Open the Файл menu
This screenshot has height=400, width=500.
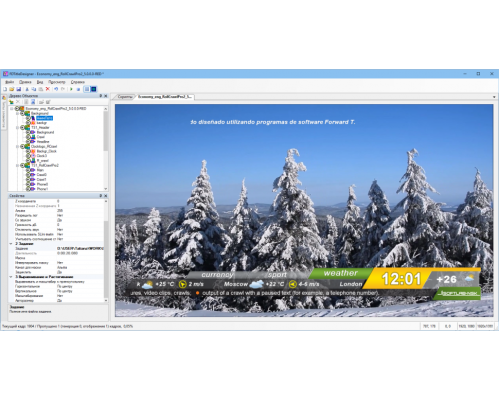10,82
